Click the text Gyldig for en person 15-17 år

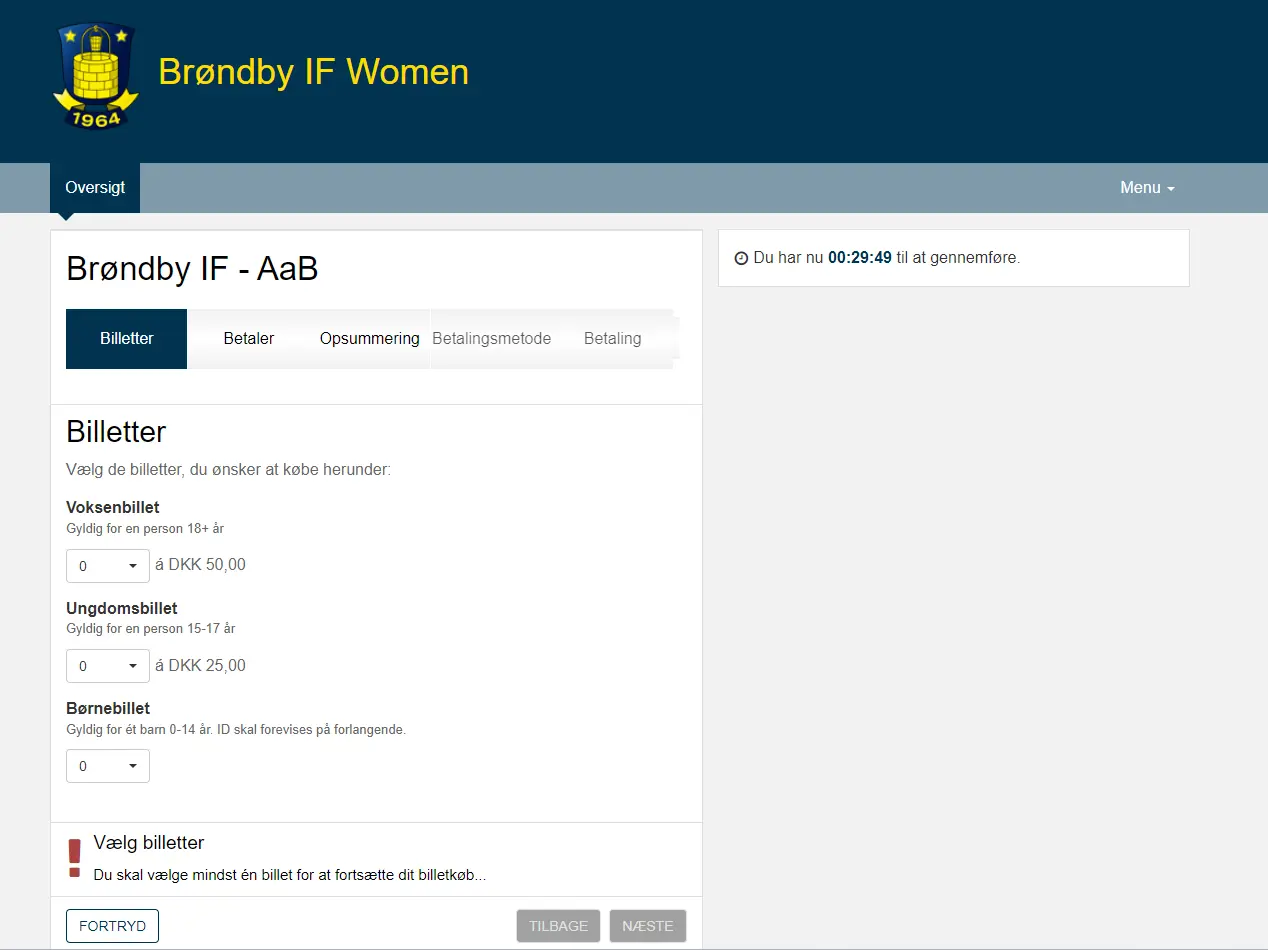(x=151, y=629)
